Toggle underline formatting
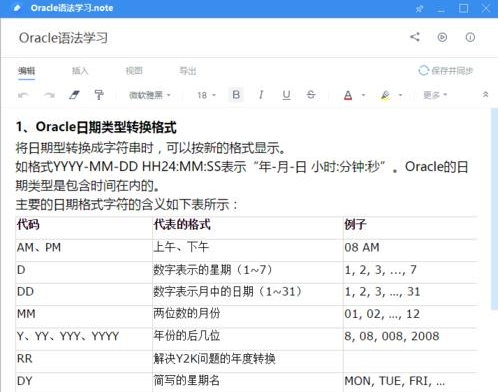 click(286, 95)
